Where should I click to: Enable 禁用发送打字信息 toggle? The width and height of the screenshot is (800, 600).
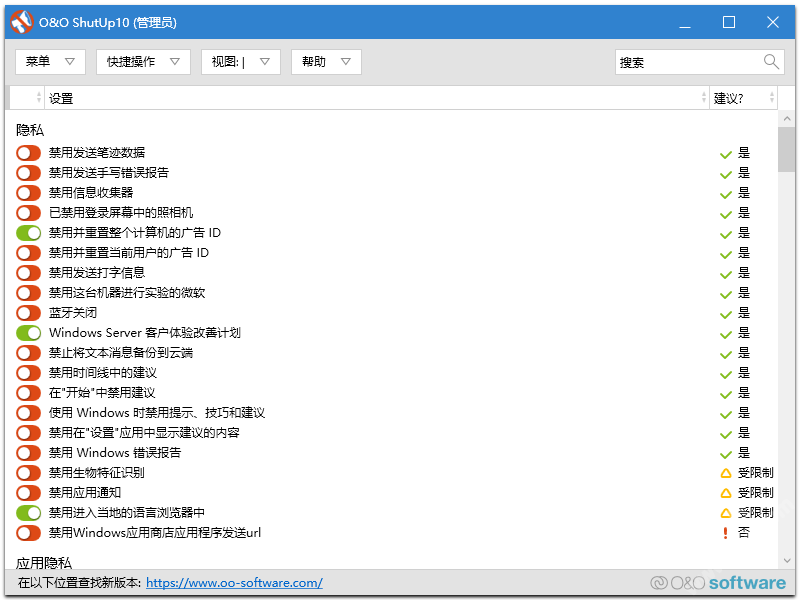click(x=28, y=272)
